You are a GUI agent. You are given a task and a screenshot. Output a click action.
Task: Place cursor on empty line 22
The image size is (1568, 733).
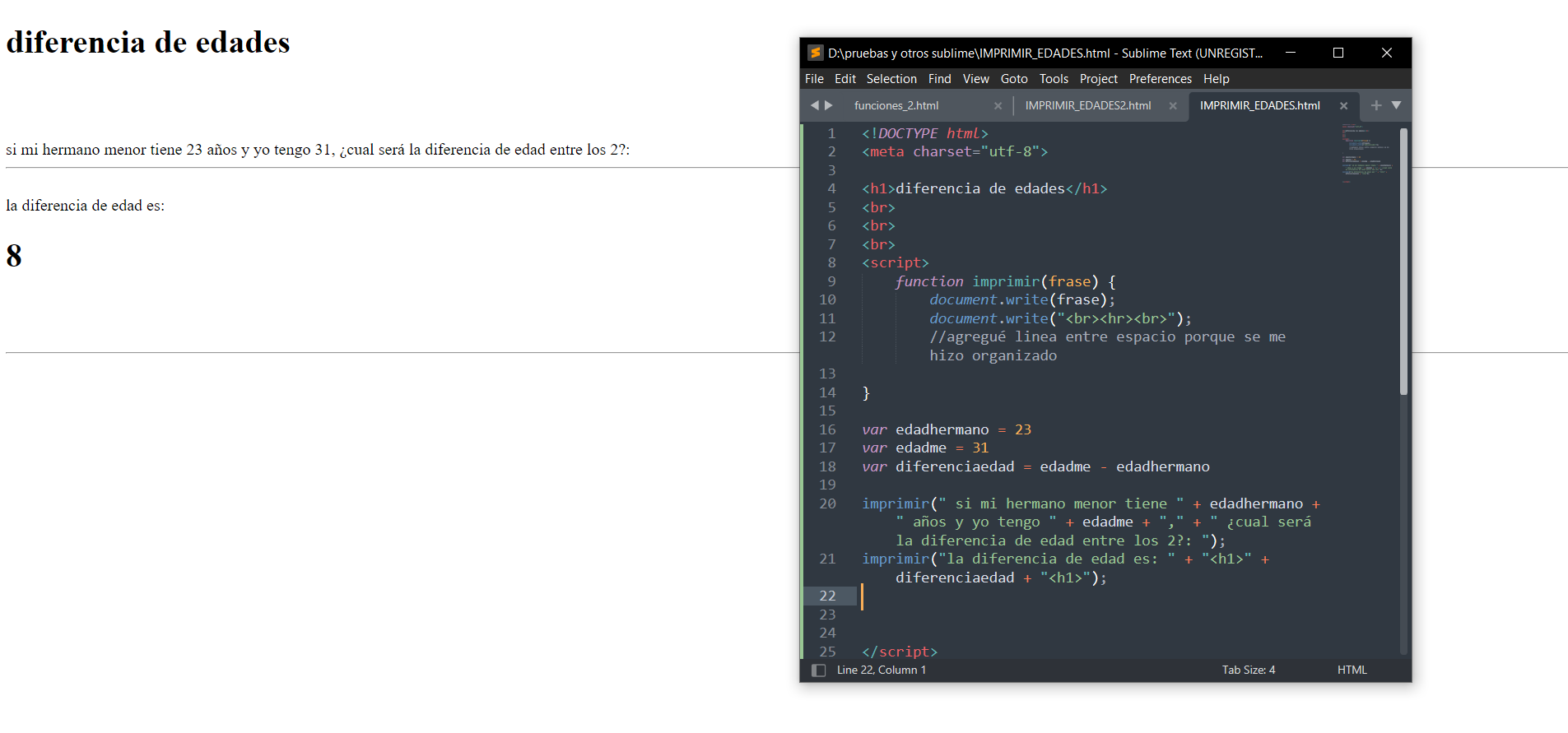1128,596
